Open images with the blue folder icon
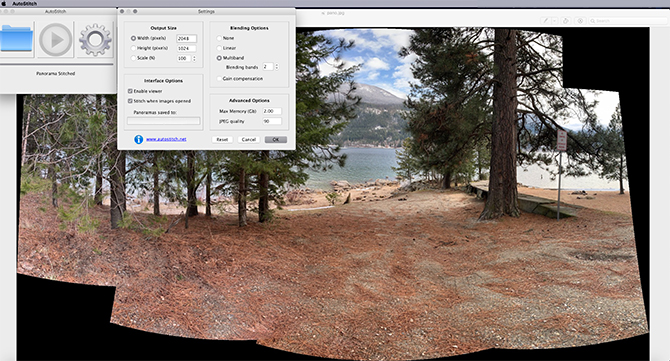Image resolution: width=670 pixels, height=361 pixels. [x=16, y=39]
